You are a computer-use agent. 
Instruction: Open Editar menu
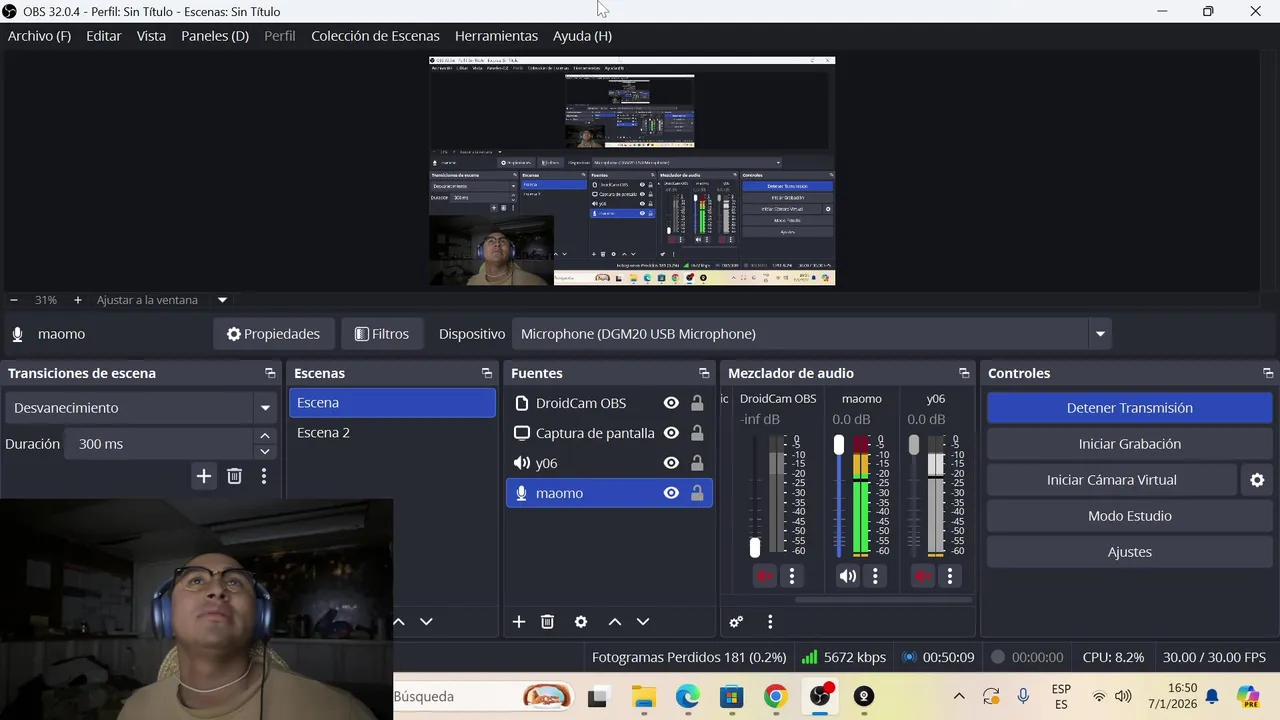pyautogui.click(x=104, y=36)
